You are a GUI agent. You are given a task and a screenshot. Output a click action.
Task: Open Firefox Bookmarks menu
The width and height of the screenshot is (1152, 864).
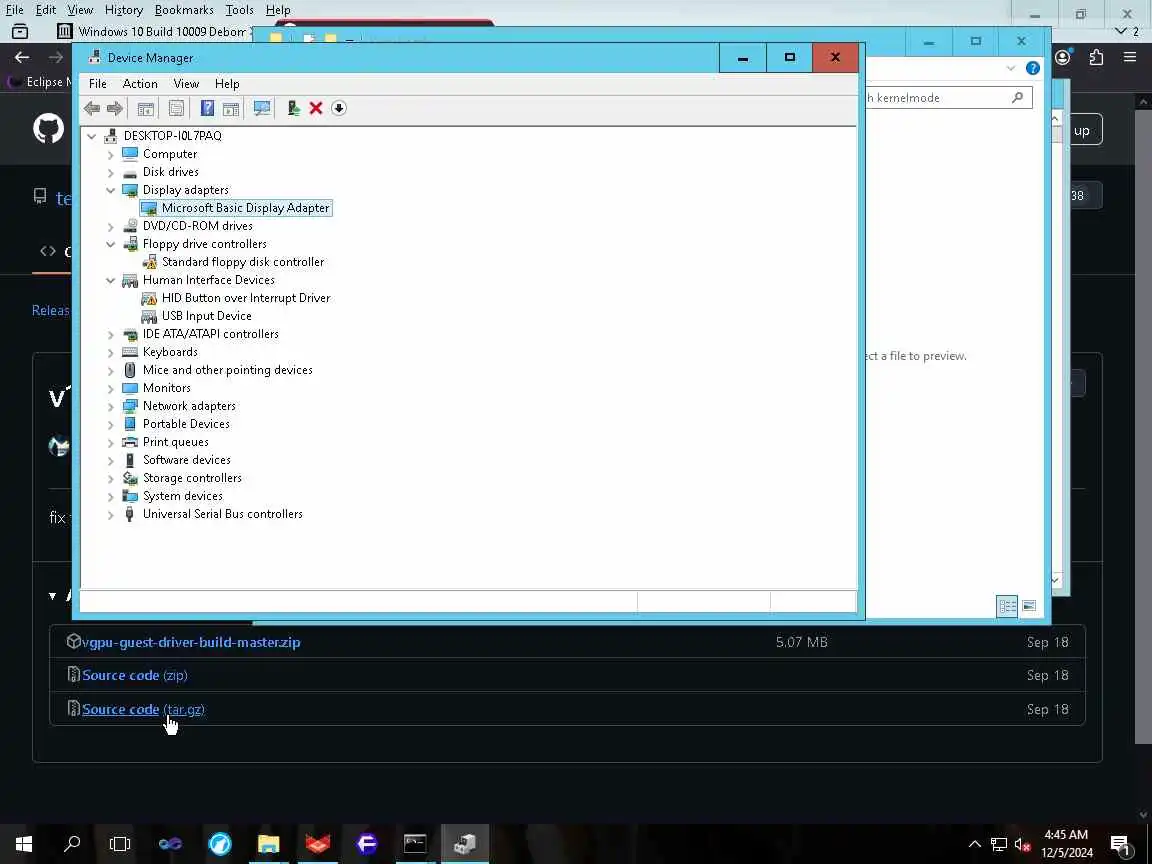184,10
